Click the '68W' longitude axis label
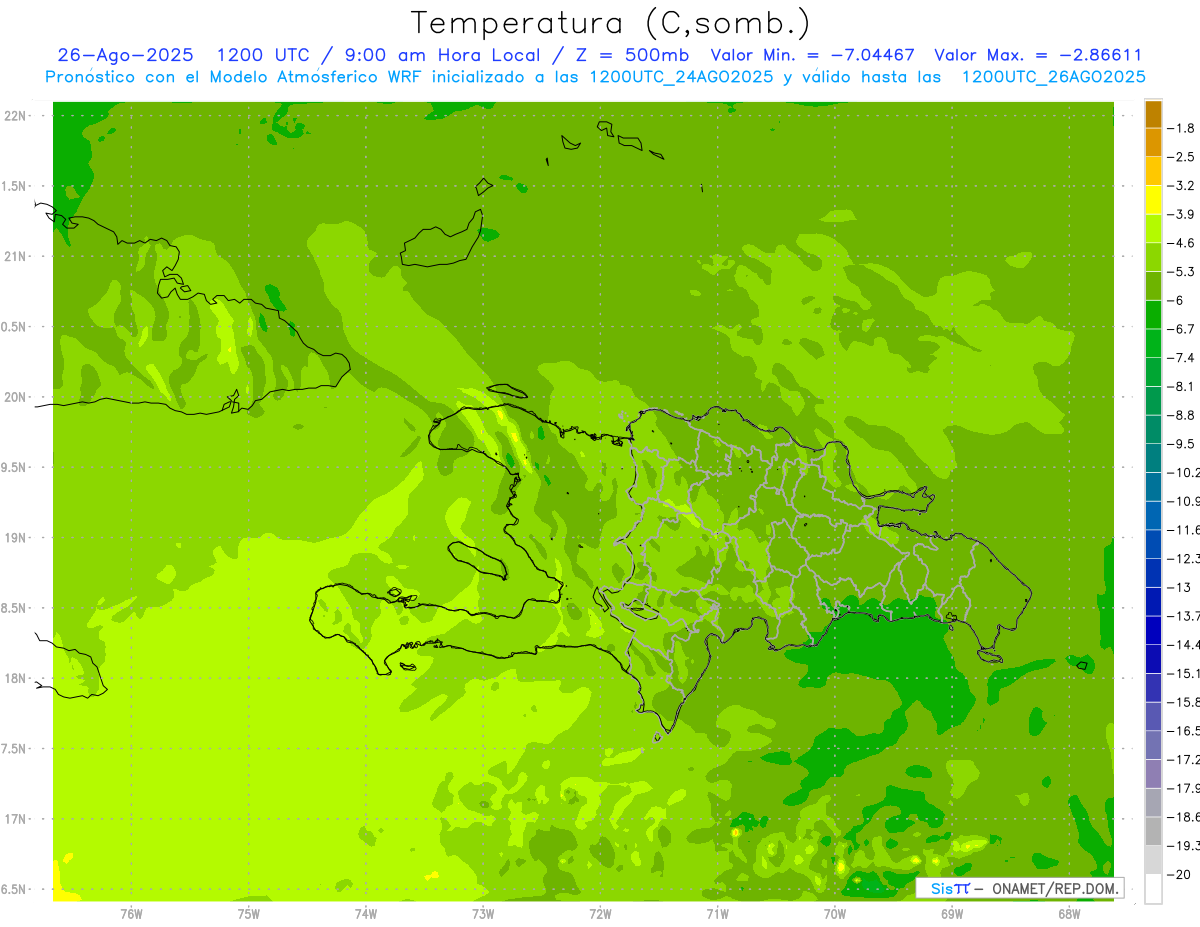Viewport: 1200px width, 927px height. (x=1068, y=913)
